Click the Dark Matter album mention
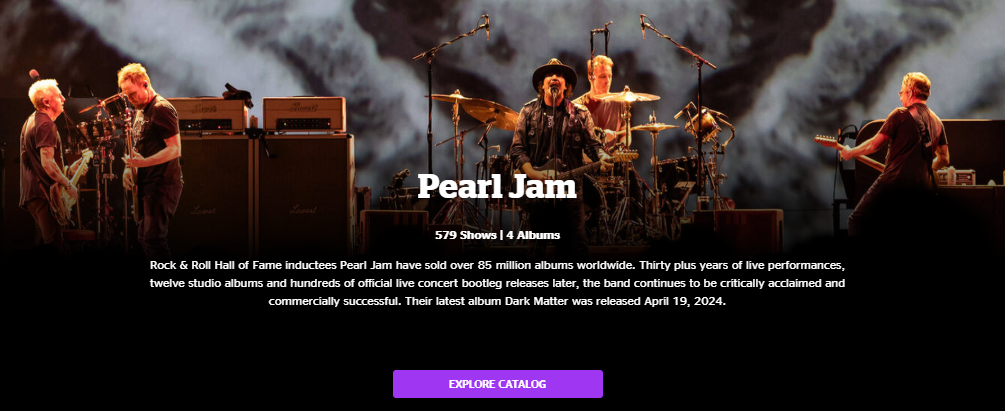The height and width of the screenshot is (411, 1005). pos(536,301)
